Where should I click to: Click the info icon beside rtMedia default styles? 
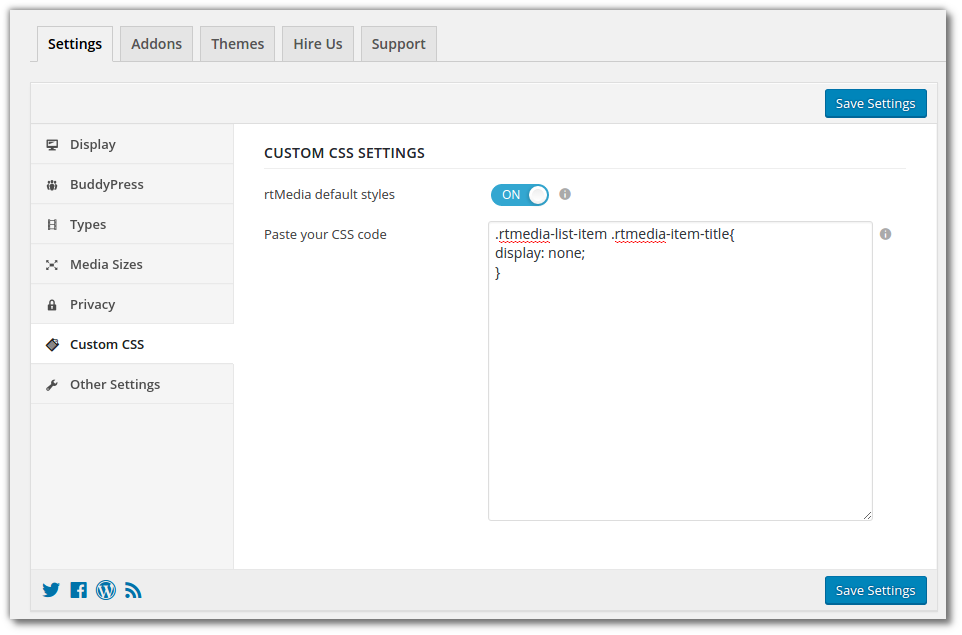point(566,194)
